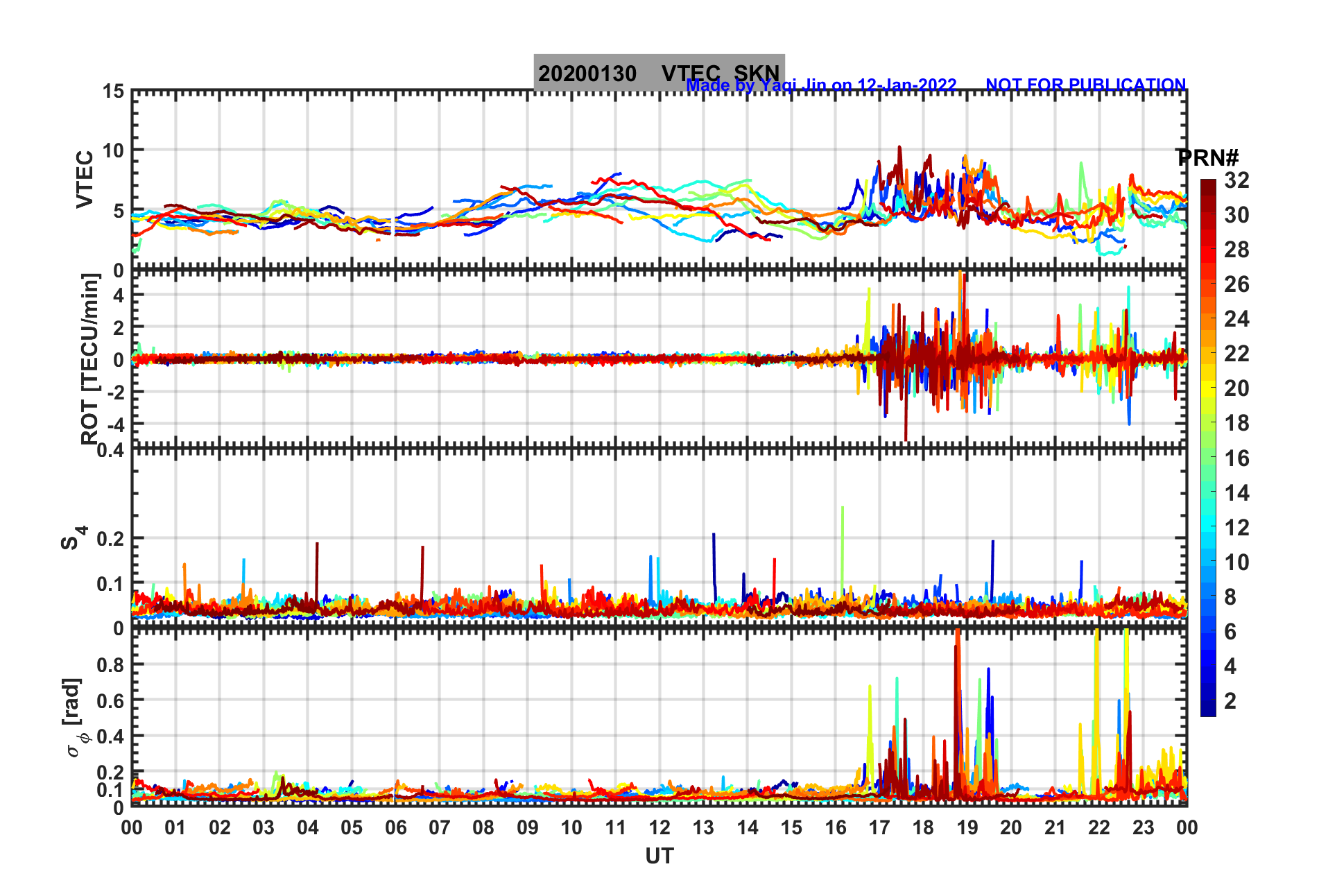Click the 'Made by Yaqi Jin on 12-Jan-2022' text
This screenshot has width=1319, height=896.
821,85
